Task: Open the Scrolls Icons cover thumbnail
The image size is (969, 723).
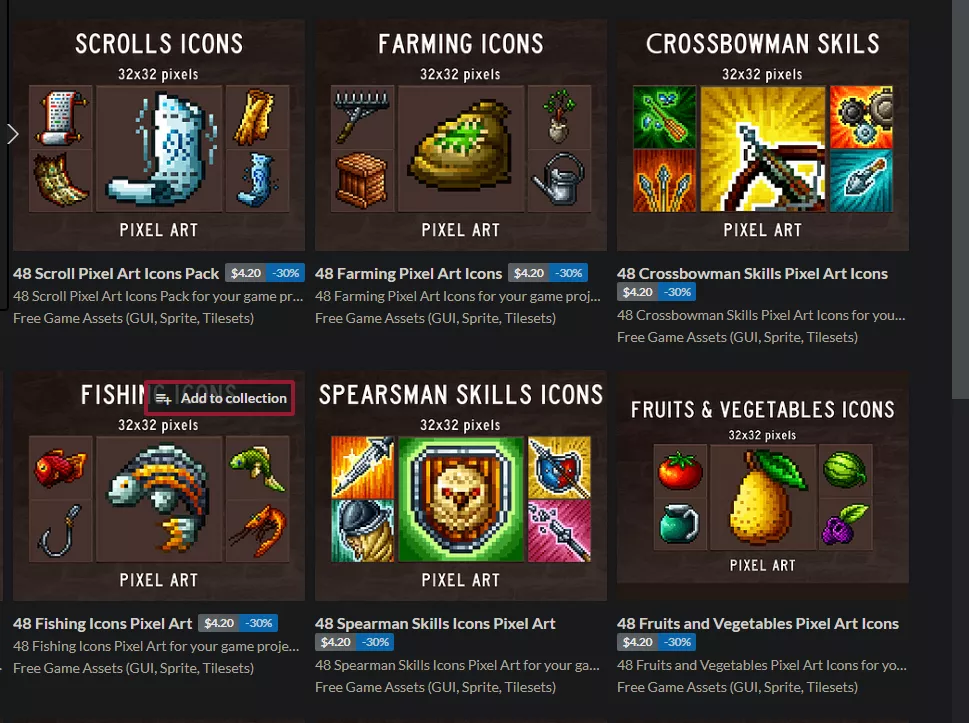Action: pos(159,135)
